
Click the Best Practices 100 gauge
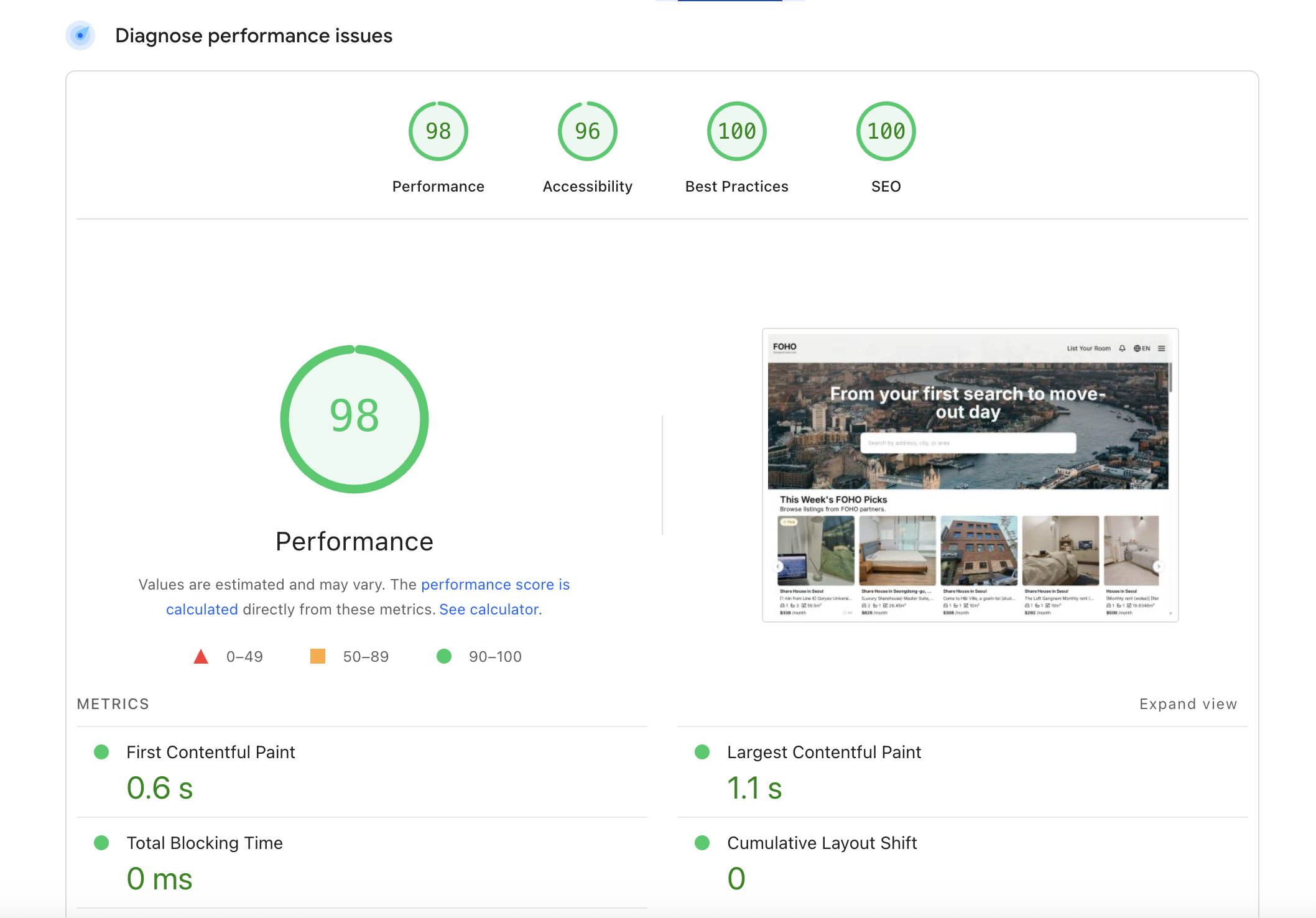pos(736,131)
